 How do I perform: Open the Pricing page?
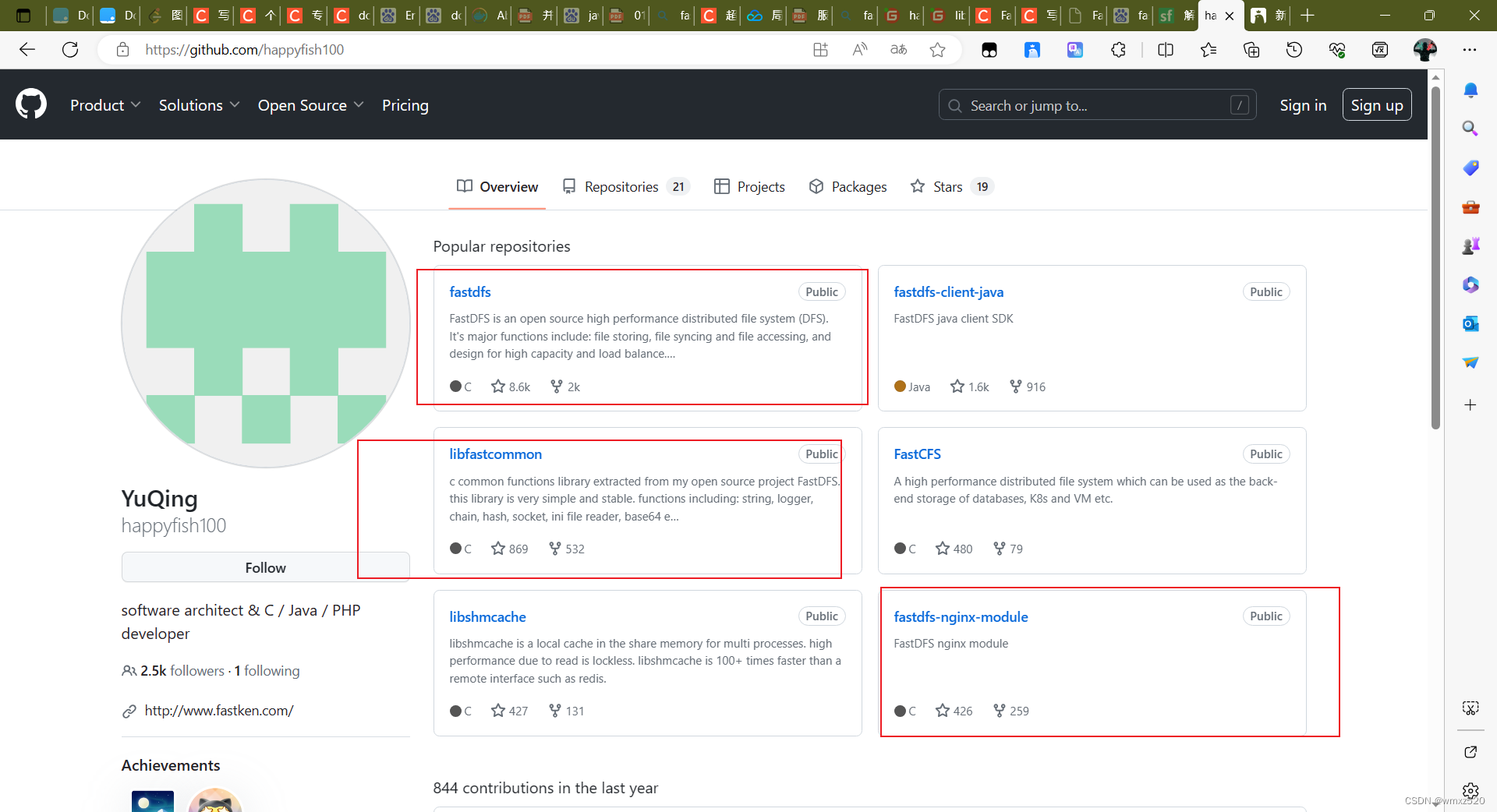[x=405, y=105]
